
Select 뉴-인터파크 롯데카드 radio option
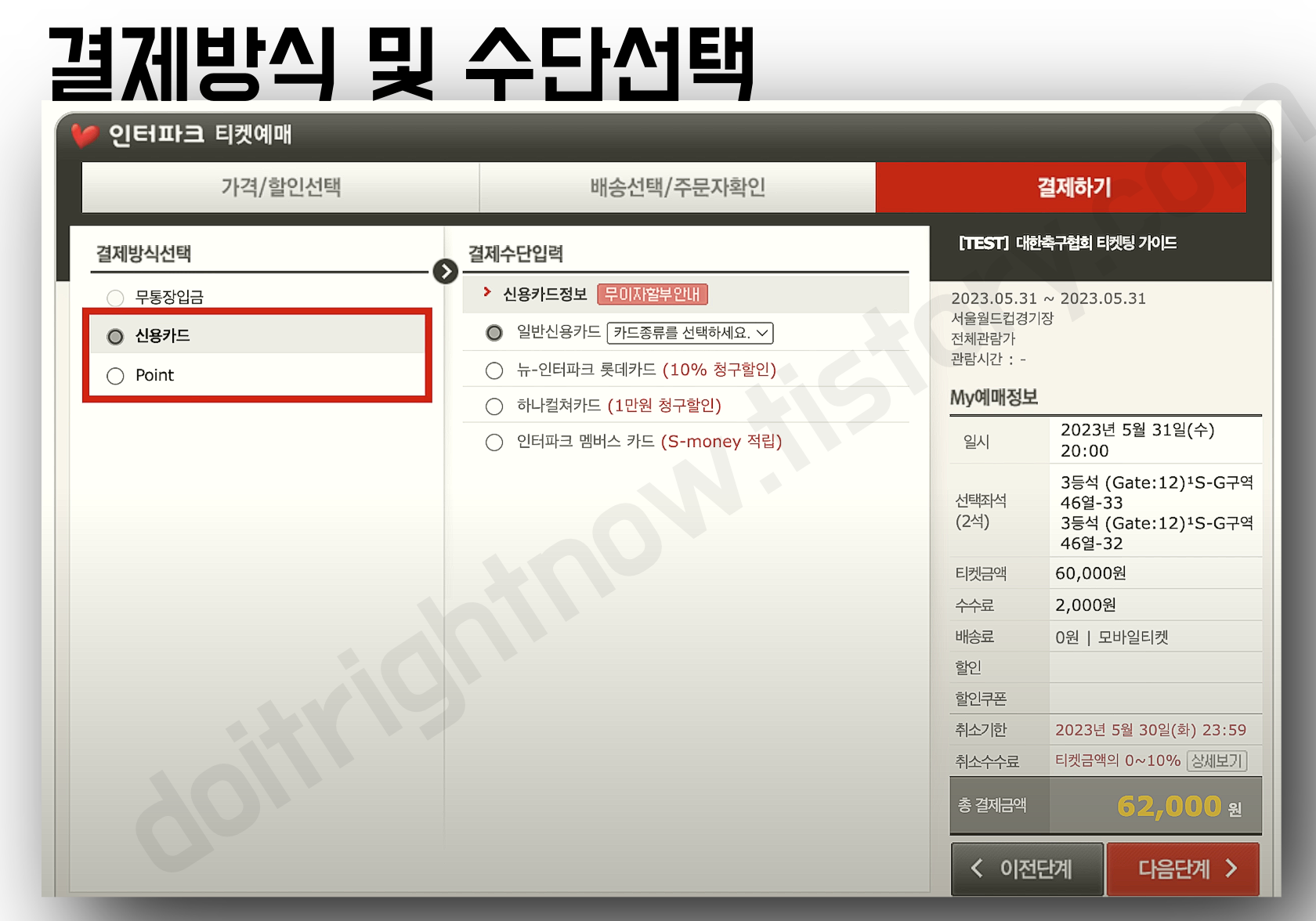tap(494, 370)
